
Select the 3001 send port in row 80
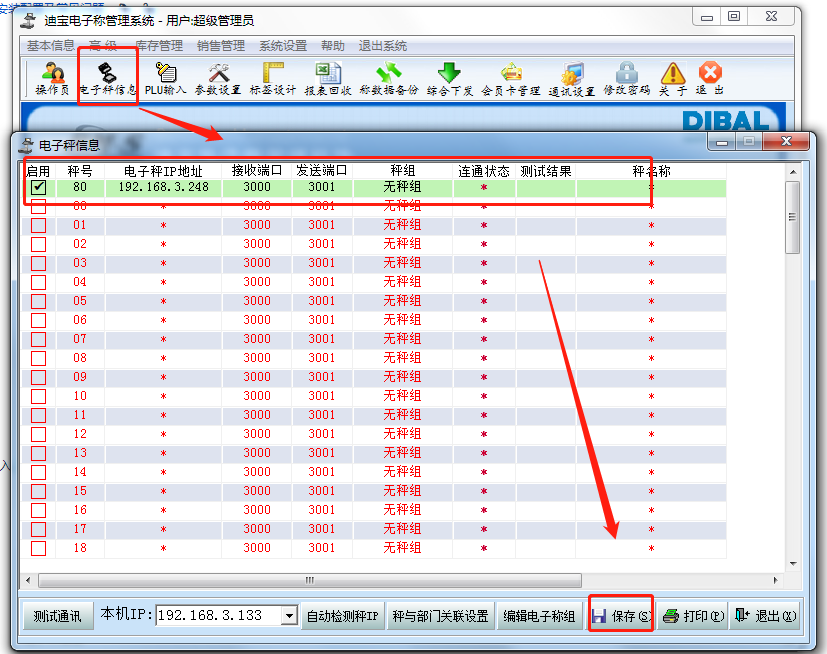[x=322, y=187]
